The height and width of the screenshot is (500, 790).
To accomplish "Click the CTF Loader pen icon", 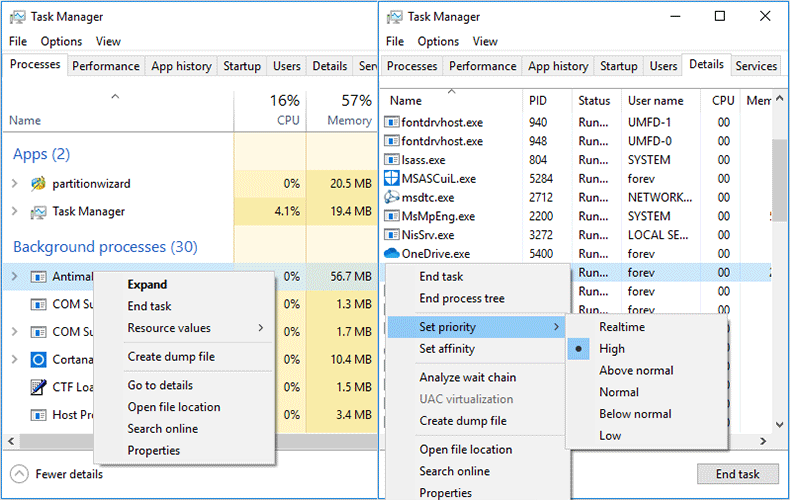I will coord(38,387).
